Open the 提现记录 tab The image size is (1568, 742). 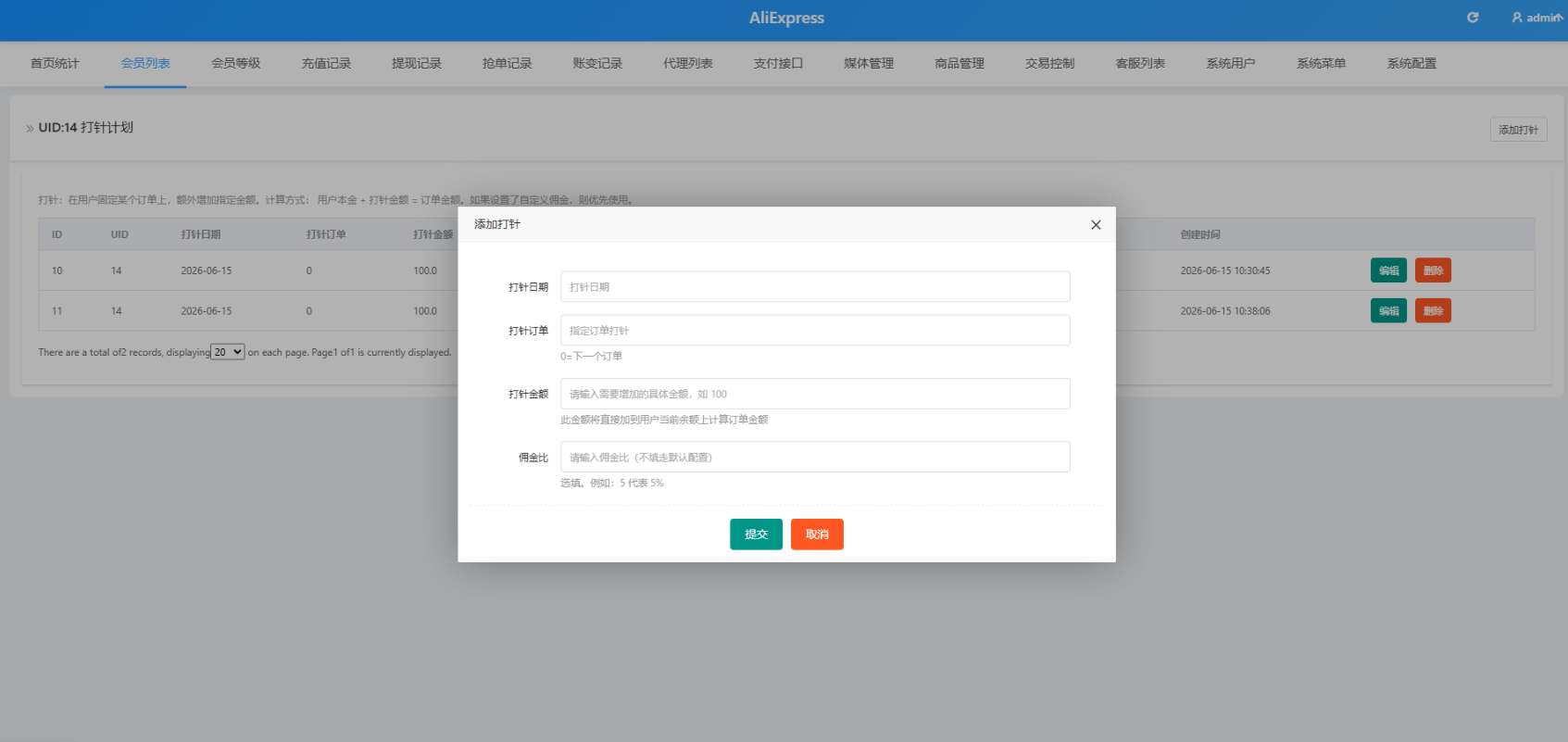point(417,64)
